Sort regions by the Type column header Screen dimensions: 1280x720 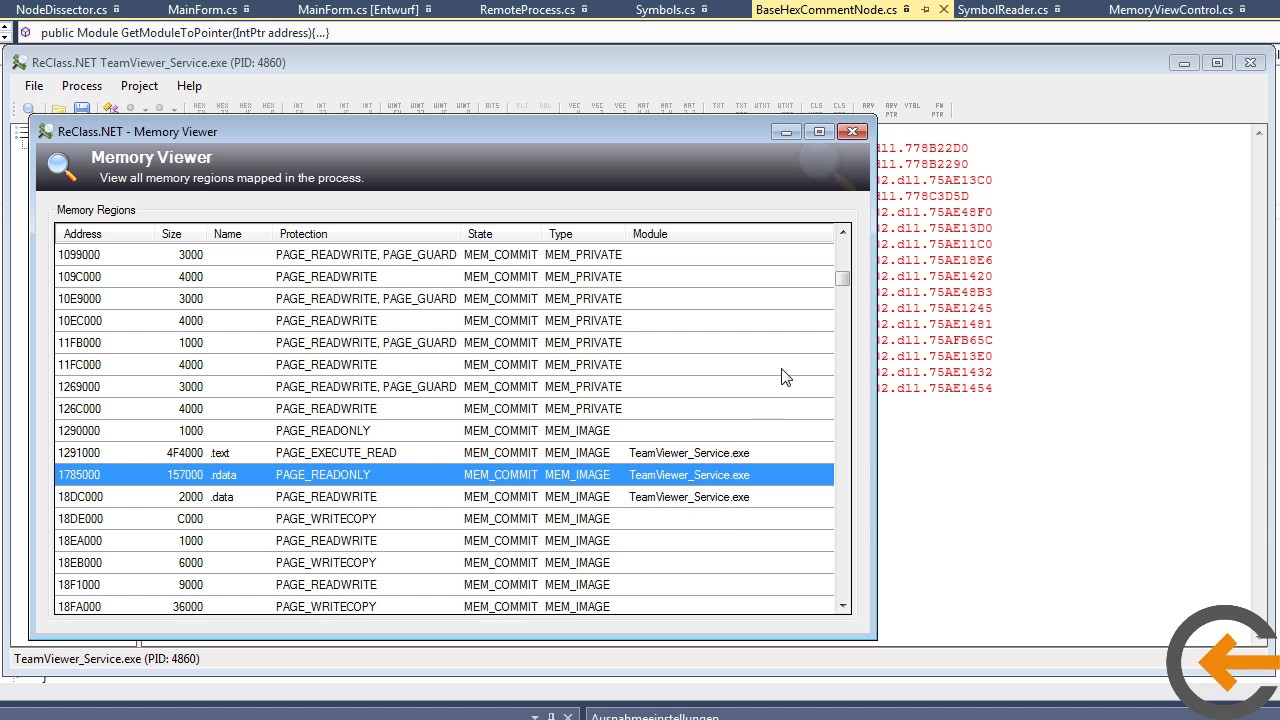pyautogui.click(x=584, y=234)
